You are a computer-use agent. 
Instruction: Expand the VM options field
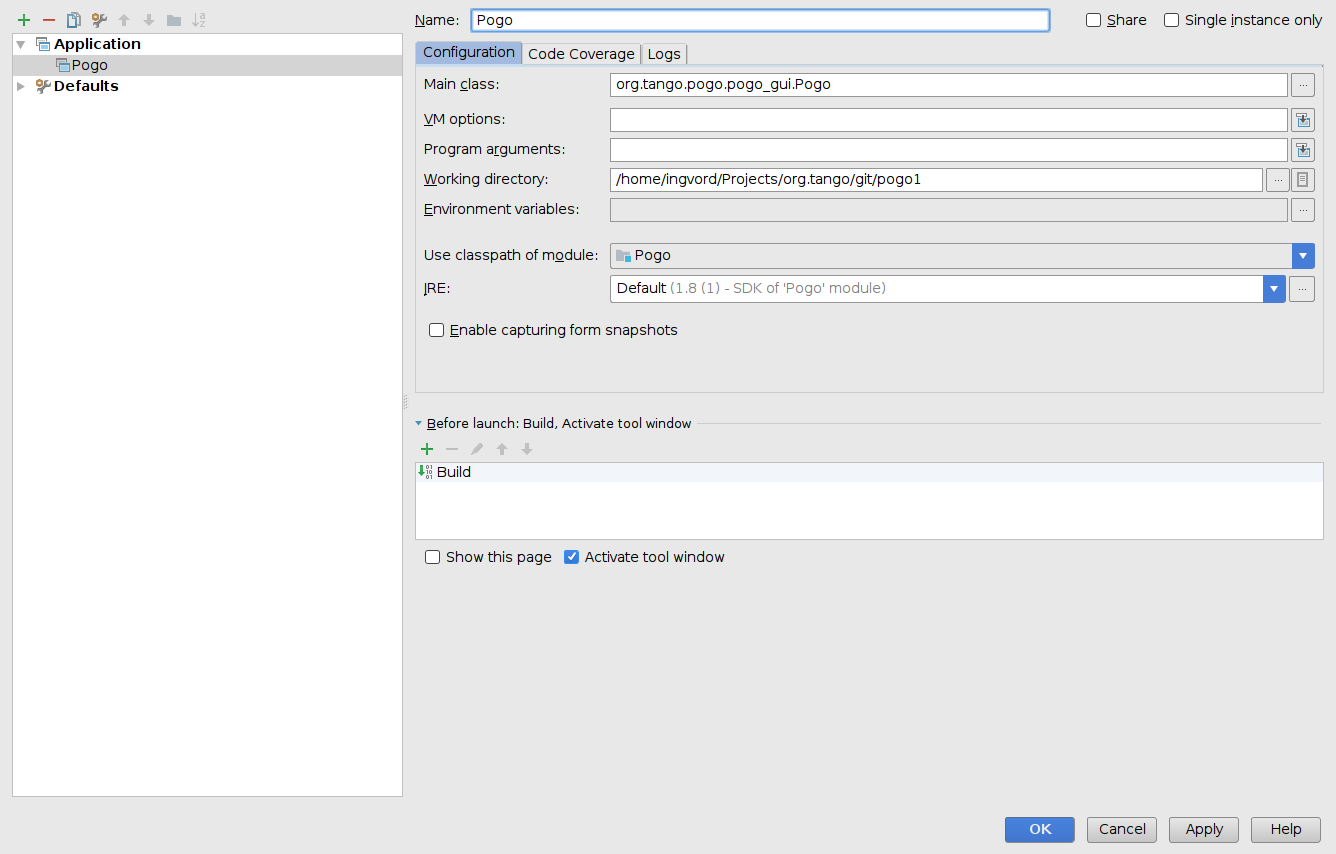pyautogui.click(x=1302, y=120)
